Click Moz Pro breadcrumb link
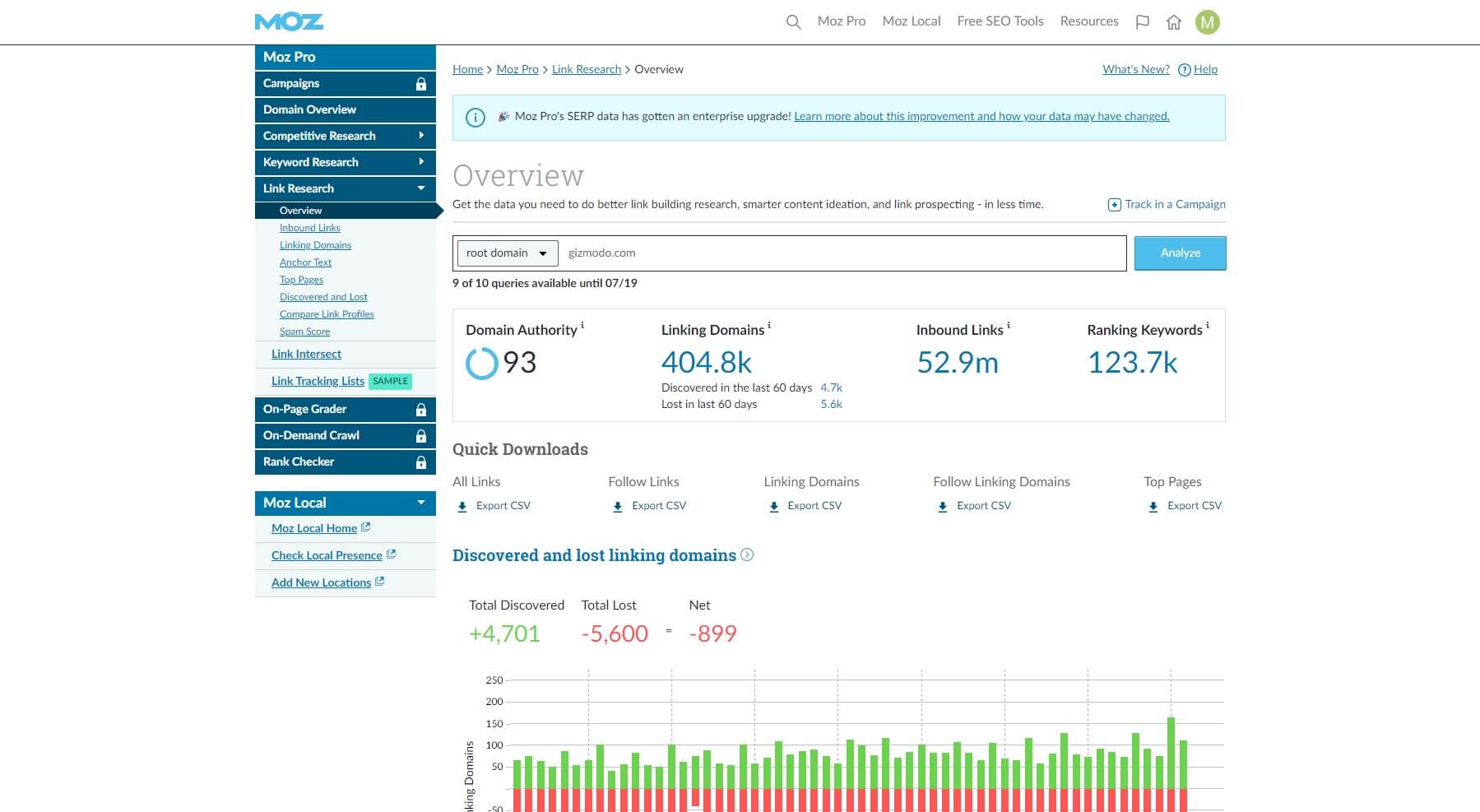 tap(517, 70)
